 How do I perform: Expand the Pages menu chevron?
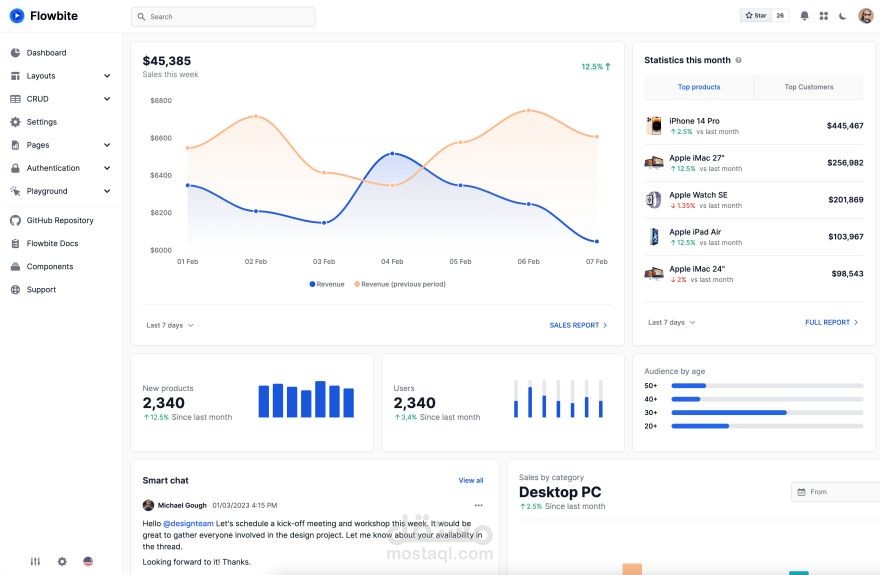[x=107, y=145]
